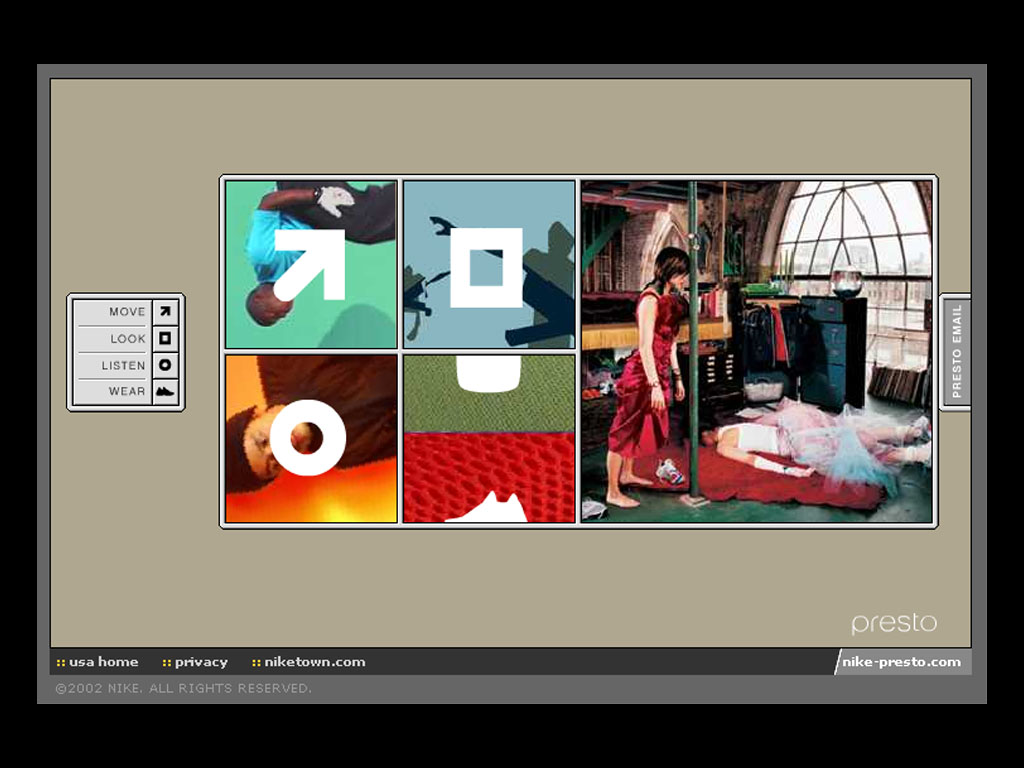Select the MOVE menu label
Viewport: 1024px width, 768px height.
(127, 312)
